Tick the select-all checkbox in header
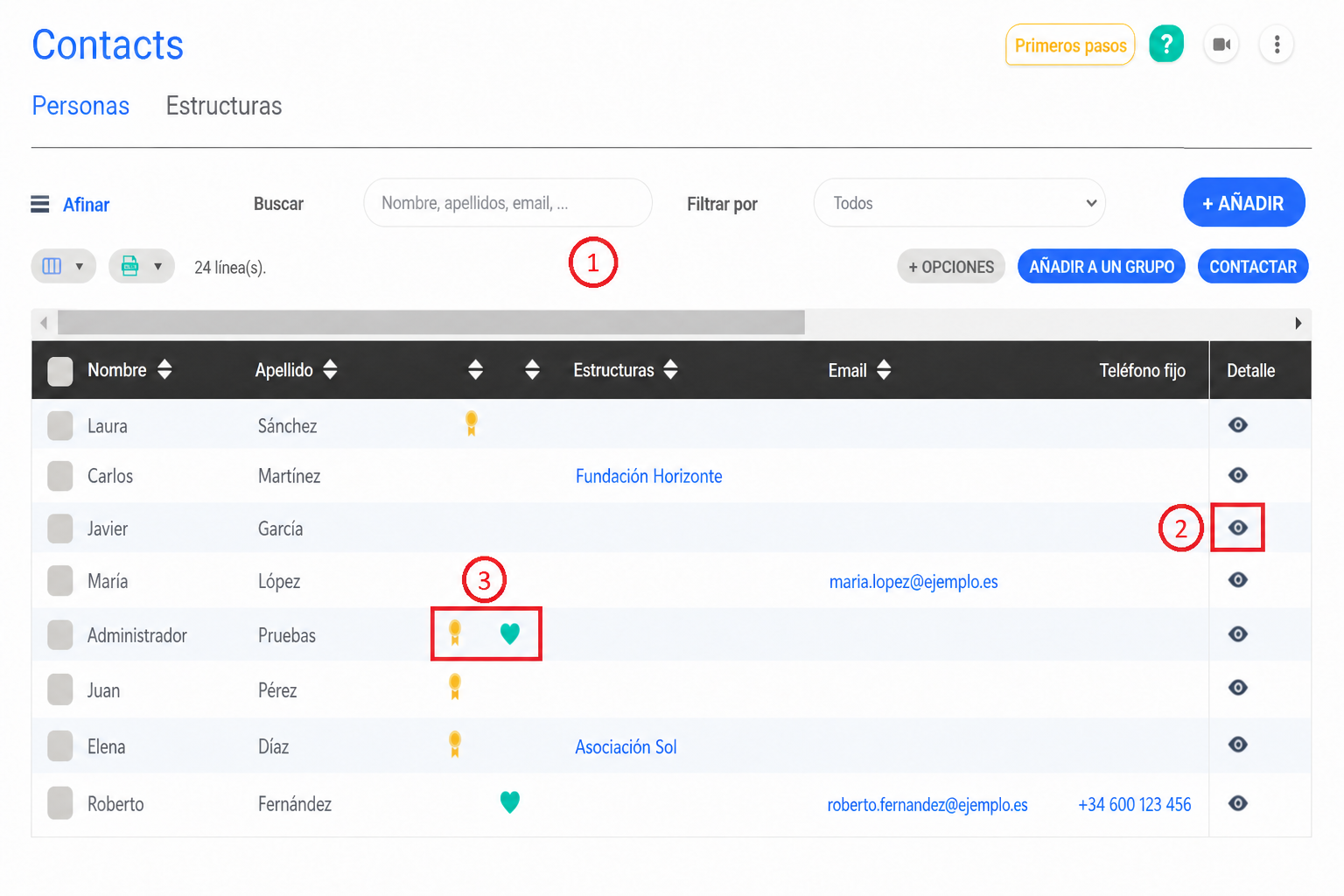The width and height of the screenshot is (1344, 896). [60, 371]
